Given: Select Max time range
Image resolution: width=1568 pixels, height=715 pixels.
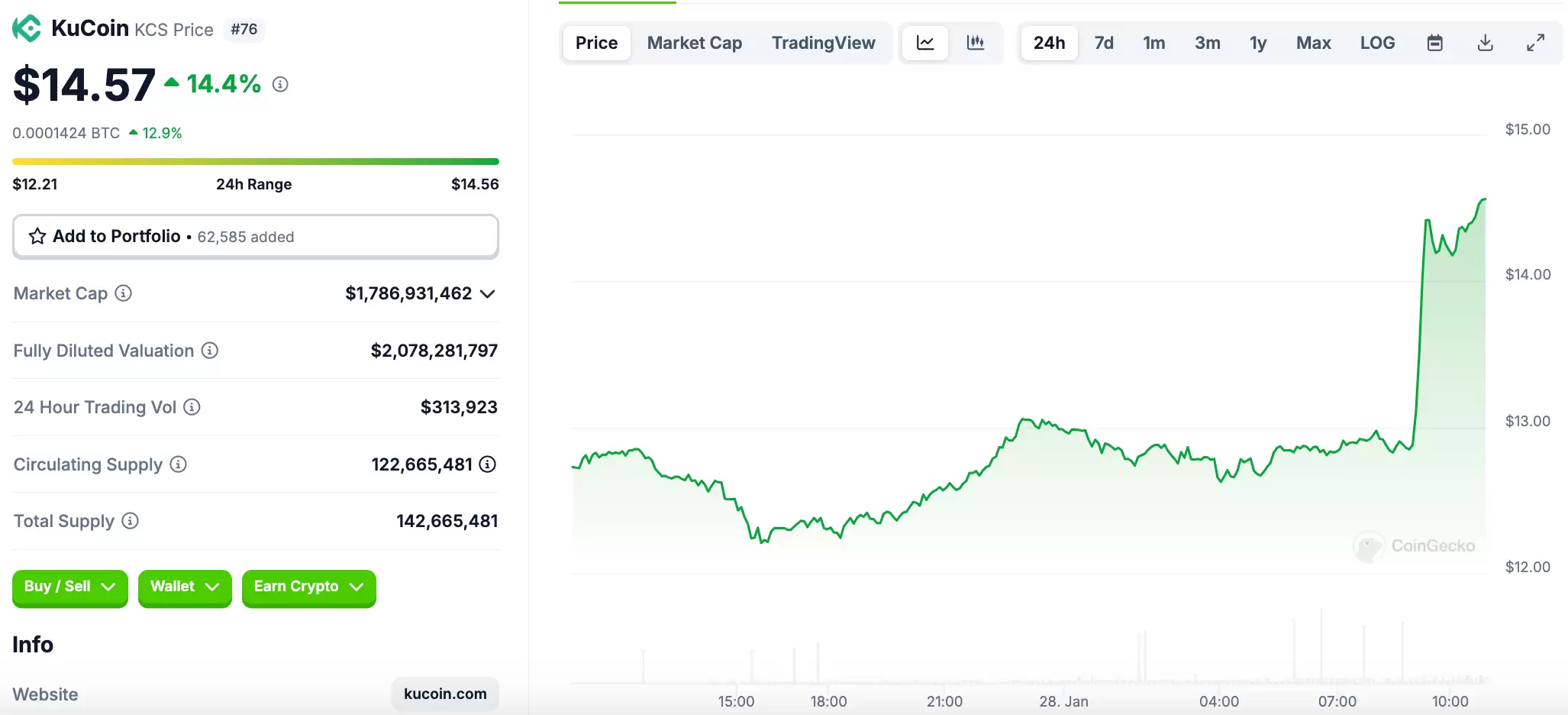Looking at the screenshot, I should (x=1313, y=43).
